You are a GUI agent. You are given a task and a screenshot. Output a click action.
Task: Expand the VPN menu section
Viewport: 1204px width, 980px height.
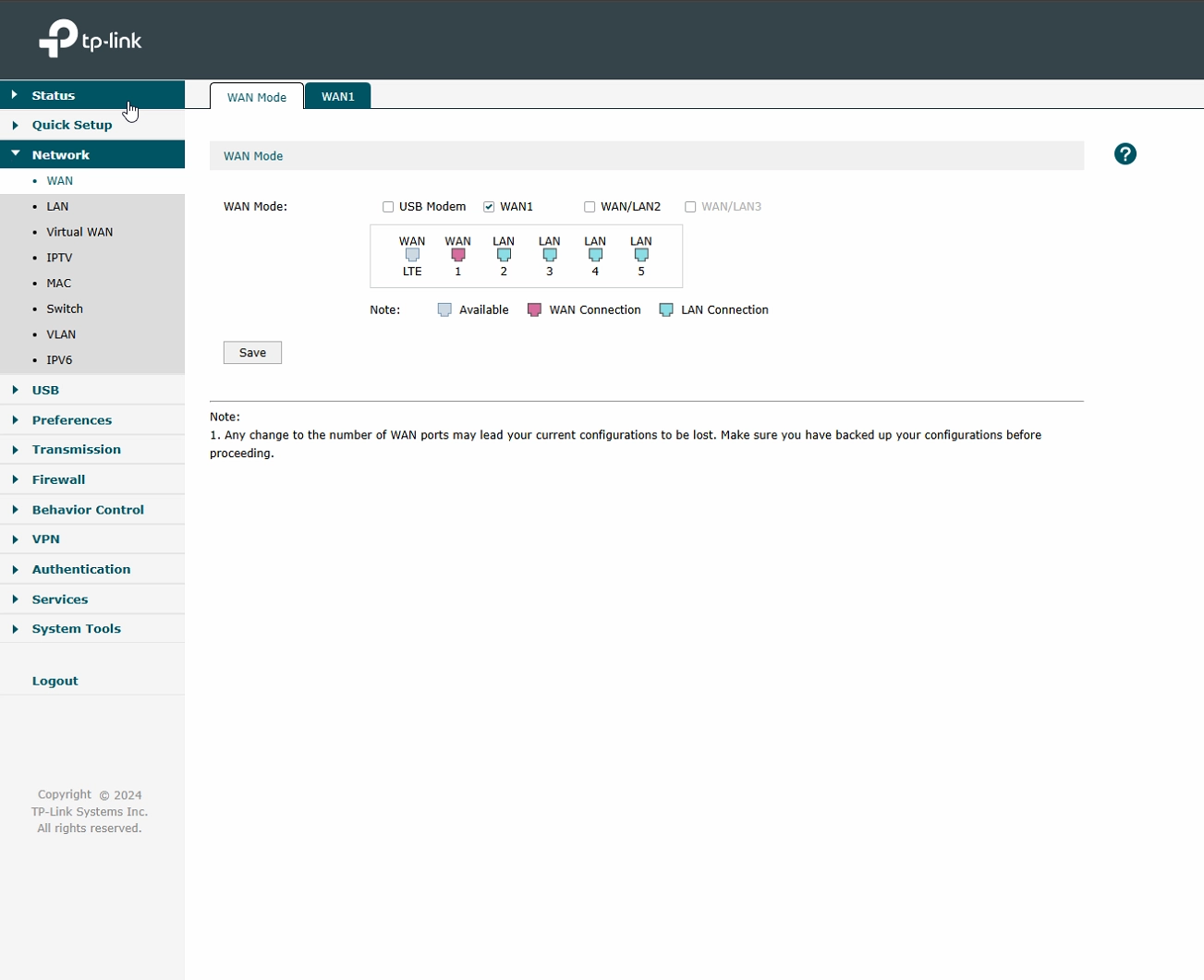[x=45, y=538]
